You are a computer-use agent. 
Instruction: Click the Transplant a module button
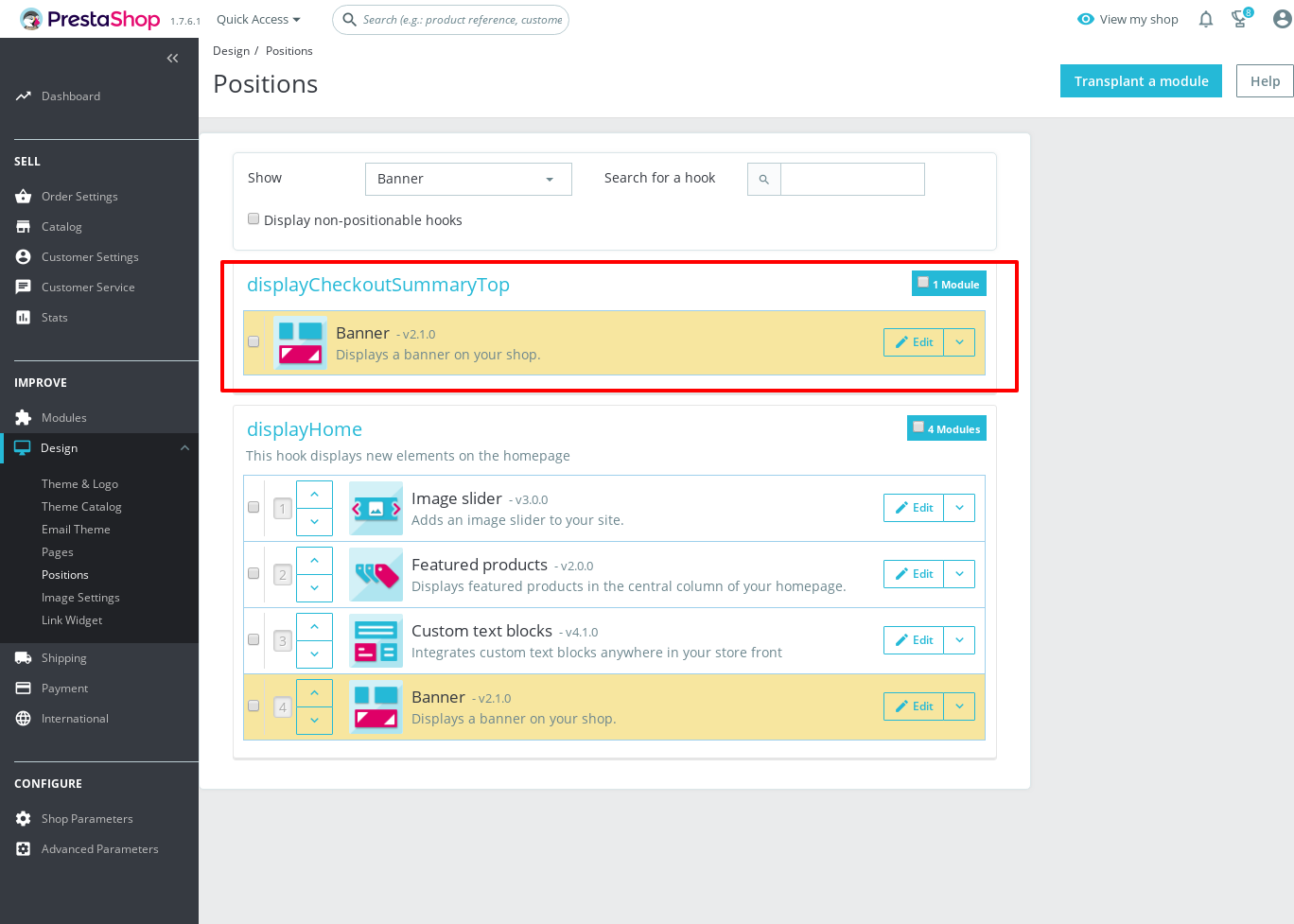coord(1141,80)
